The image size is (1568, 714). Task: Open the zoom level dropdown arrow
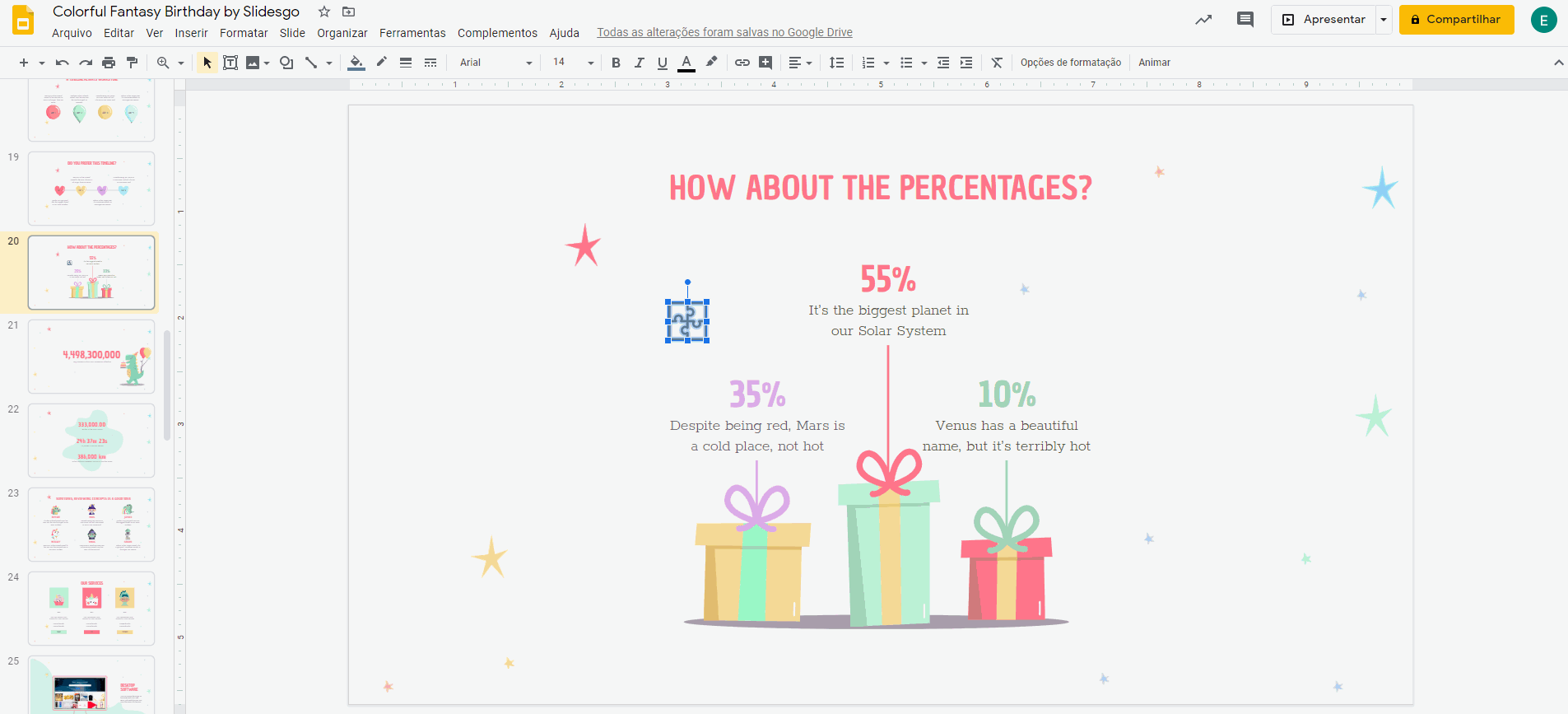[x=181, y=63]
